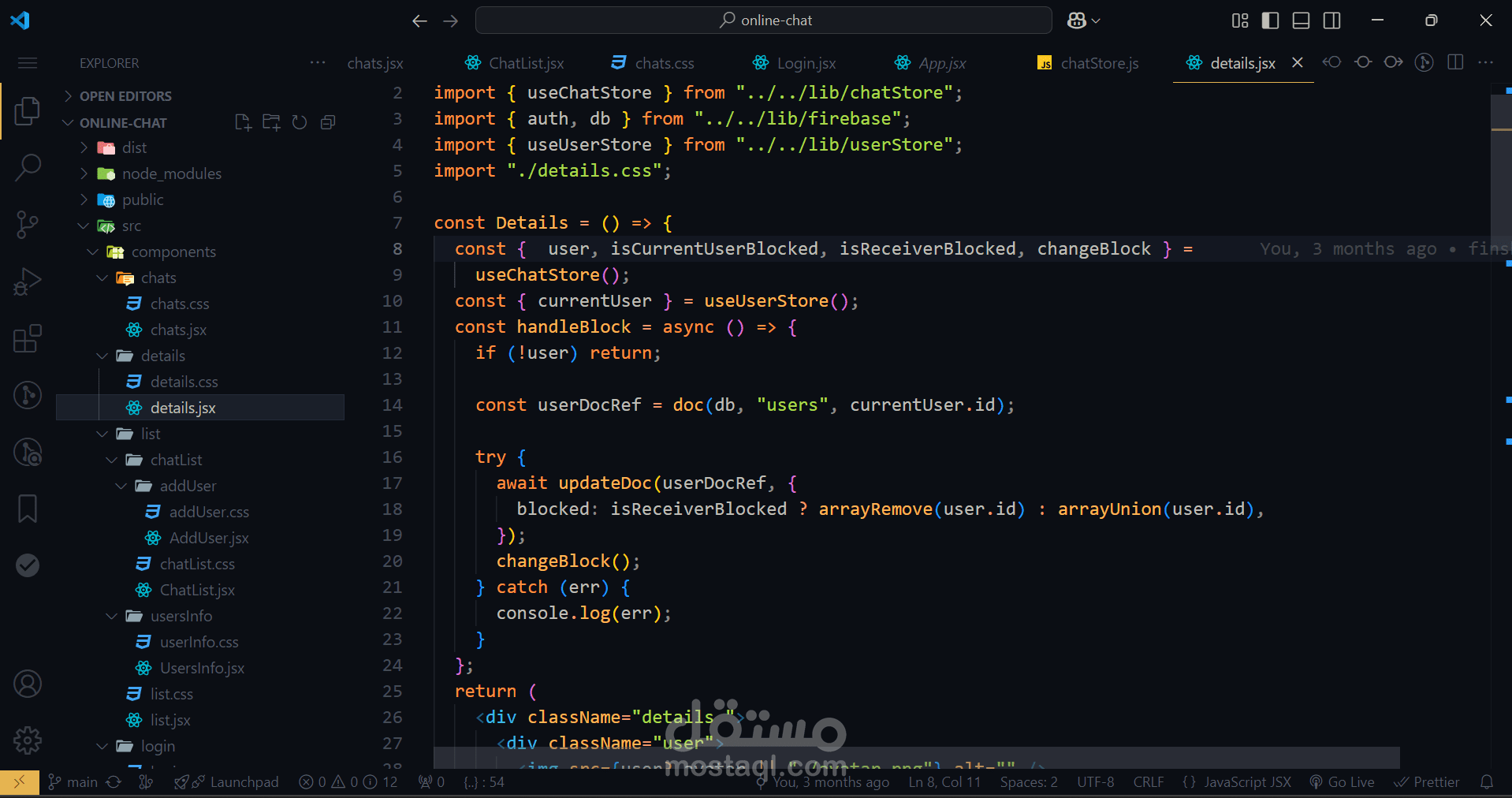
Task: Go back with the left arrow
Action: 419,21
